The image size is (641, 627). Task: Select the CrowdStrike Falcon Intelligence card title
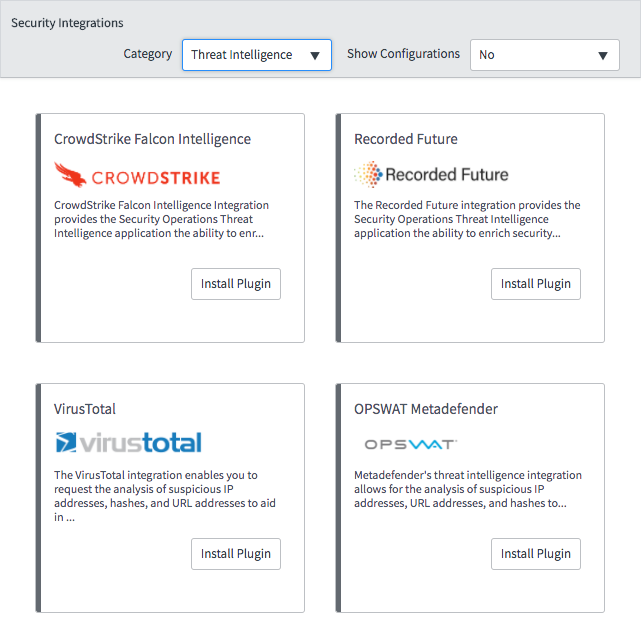pos(152,139)
